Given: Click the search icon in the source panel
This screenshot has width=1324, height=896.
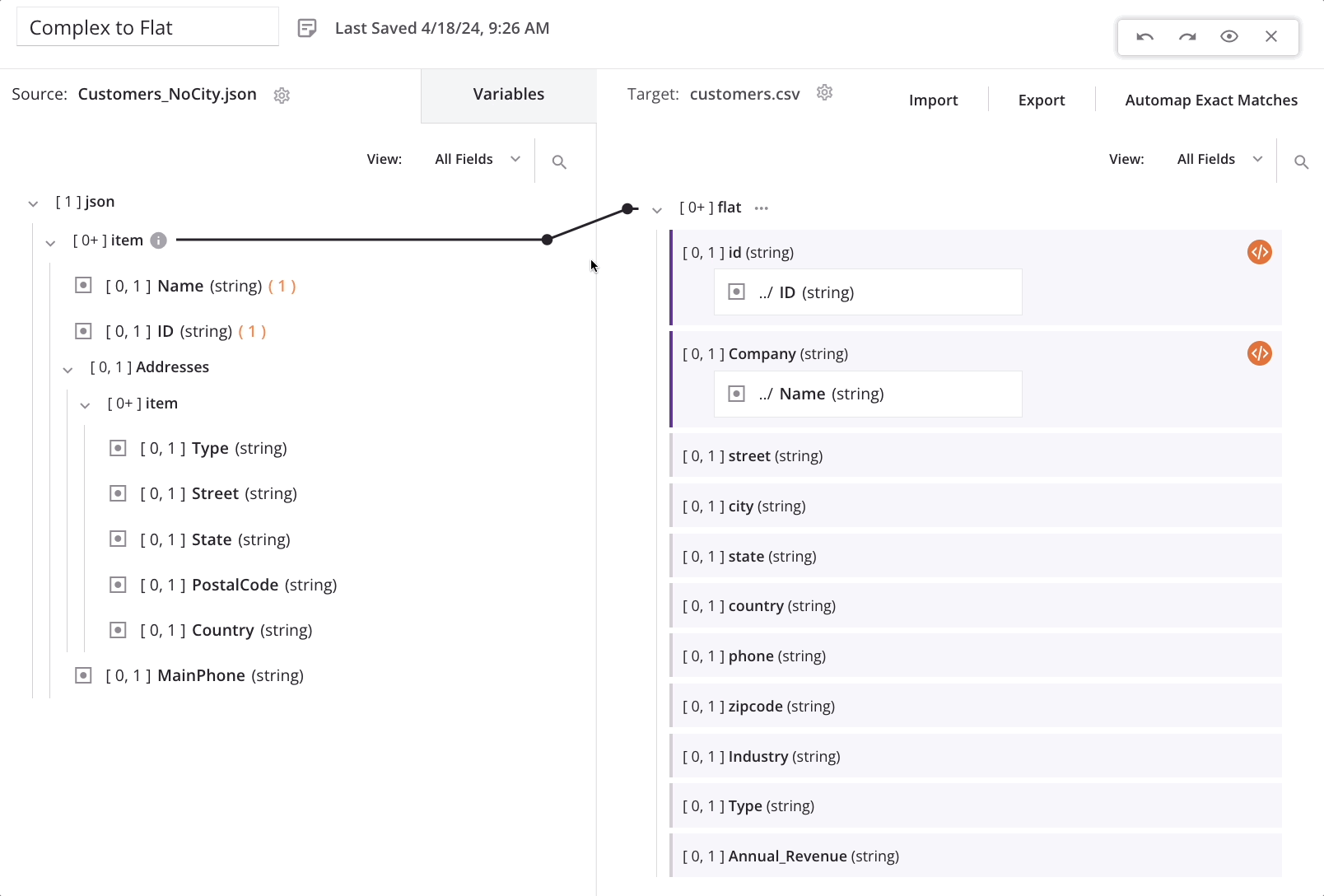Looking at the screenshot, I should 559,161.
